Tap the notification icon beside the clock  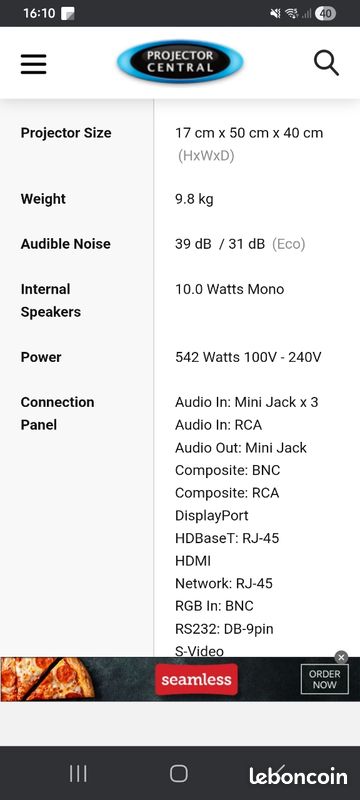(68, 13)
